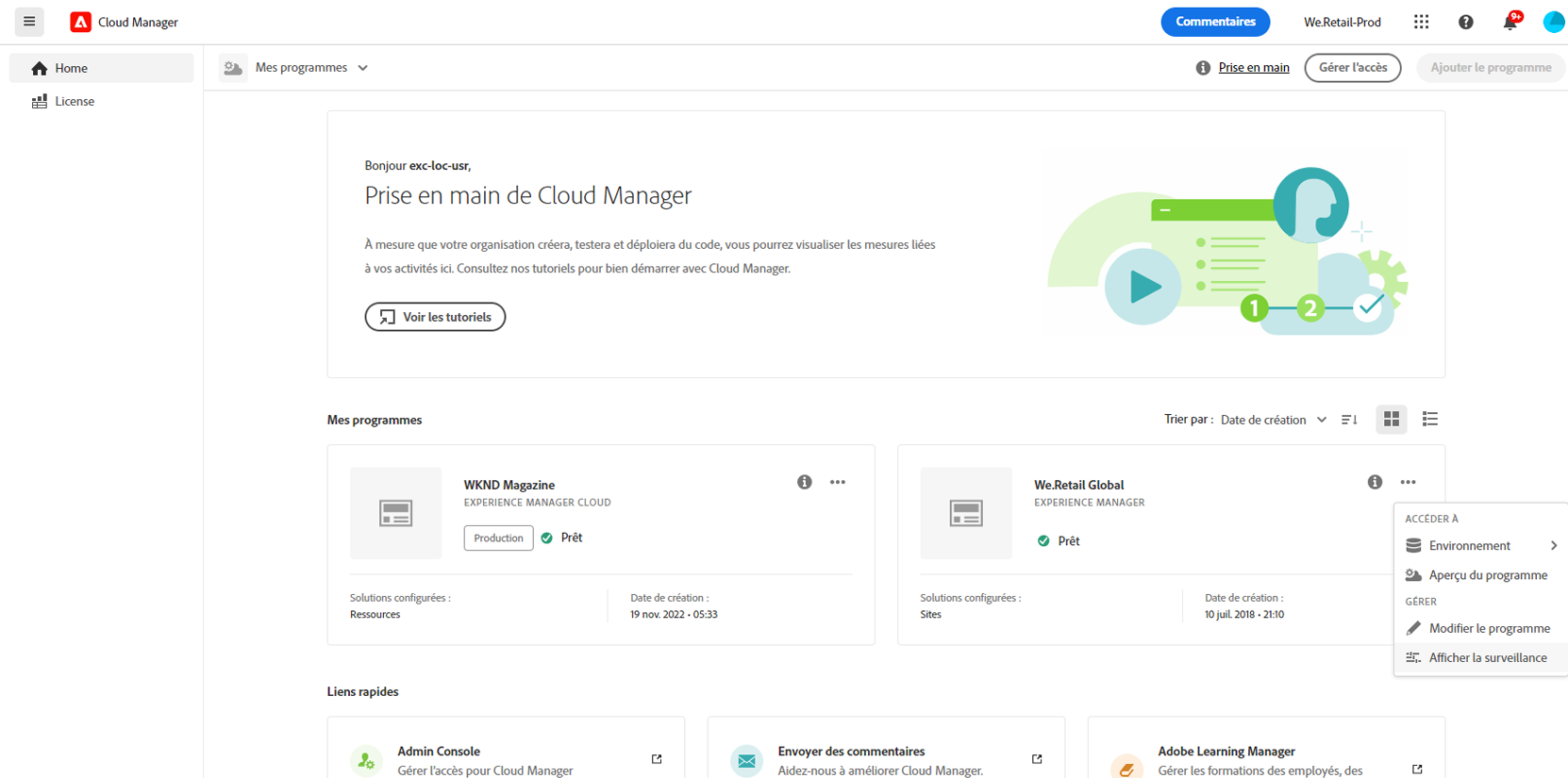
Task: Play the tutorial video illustration
Action: (x=1143, y=287)
